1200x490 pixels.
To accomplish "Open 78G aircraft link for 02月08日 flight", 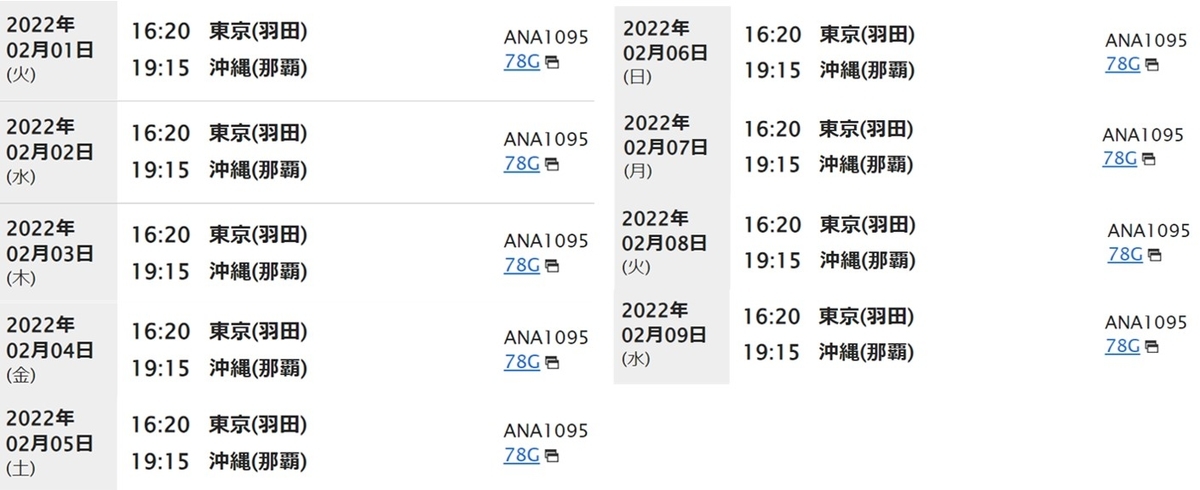I will pos(1125,254).
